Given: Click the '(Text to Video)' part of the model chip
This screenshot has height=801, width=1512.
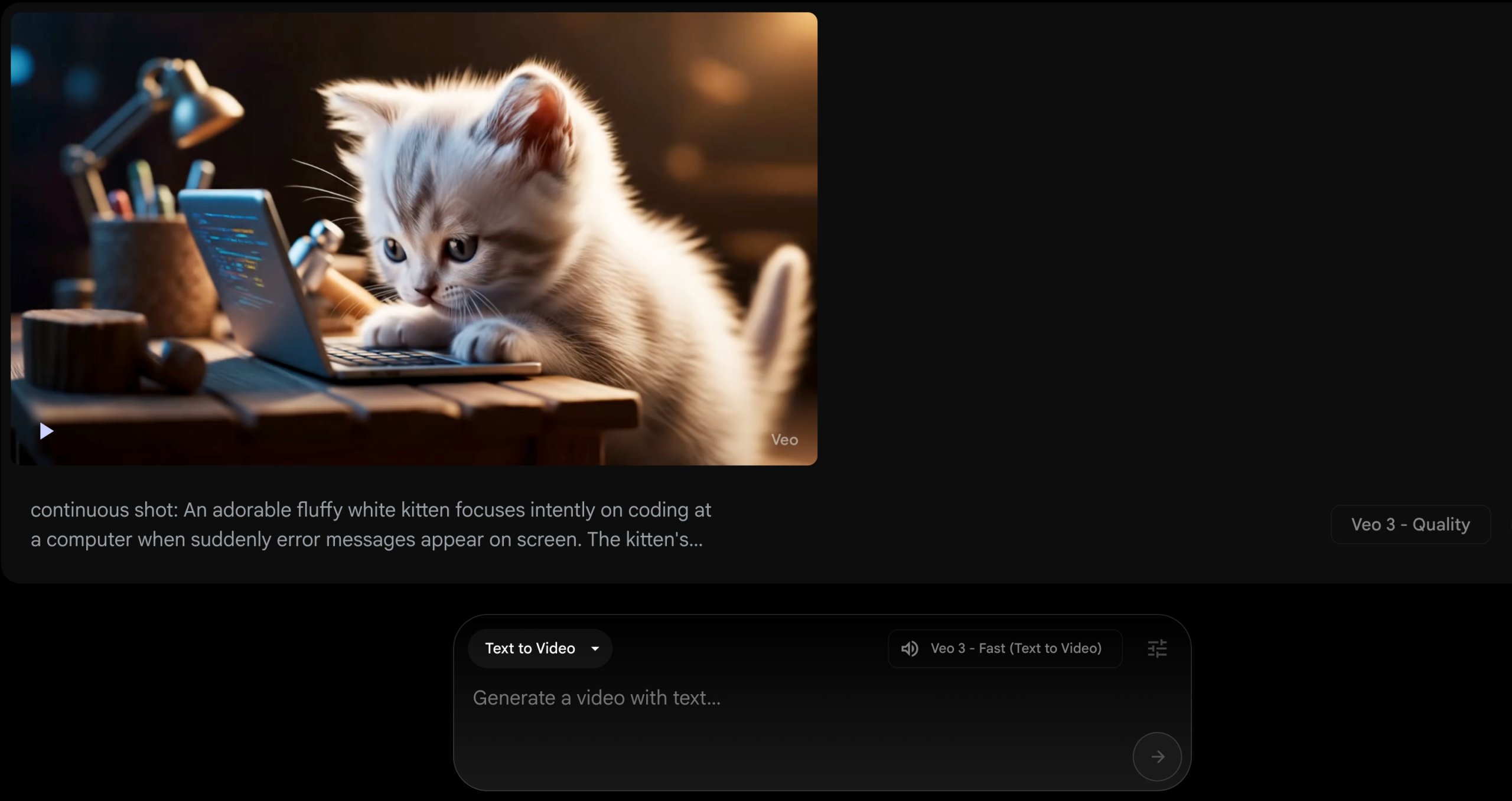Looking at the screenshot, I should click(1055, 649).
